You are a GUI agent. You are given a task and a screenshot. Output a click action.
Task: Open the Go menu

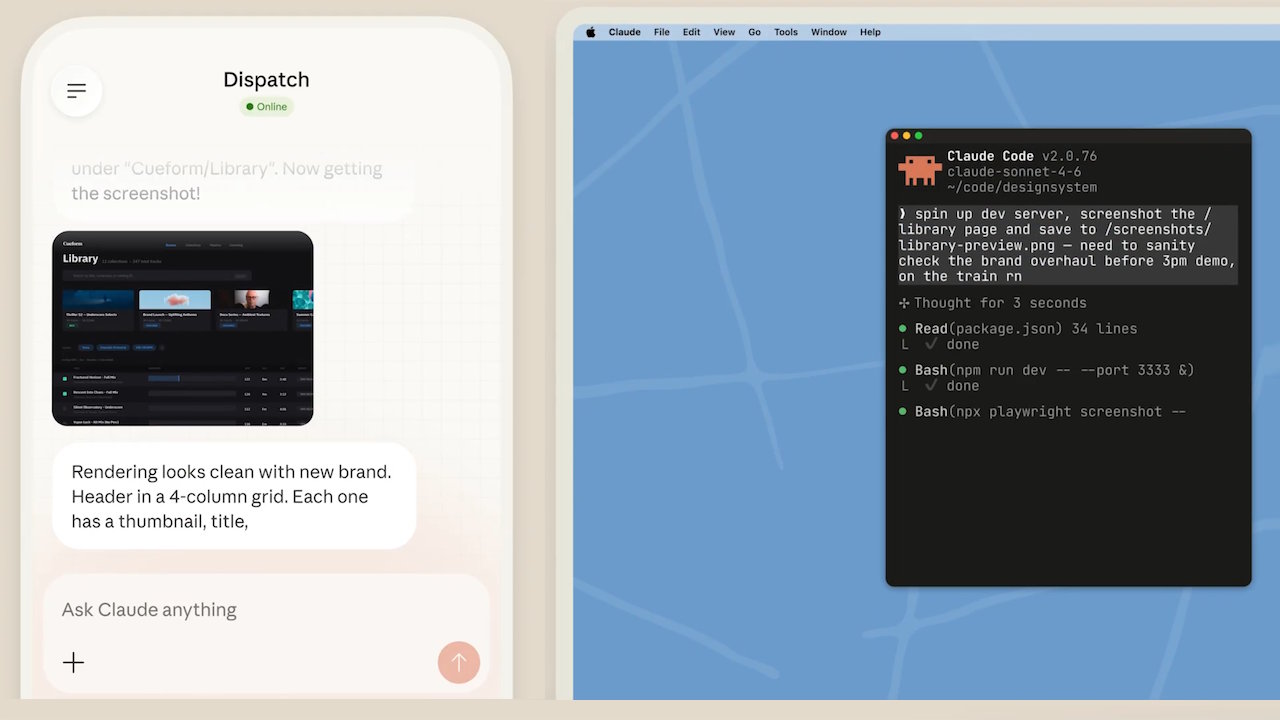(755, 32)
